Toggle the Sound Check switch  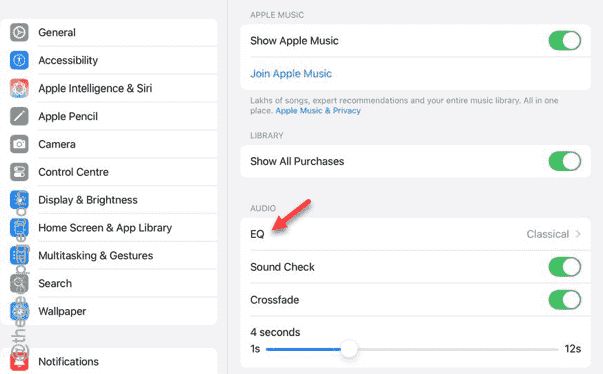pyautogui.click(x=565, y=267)
